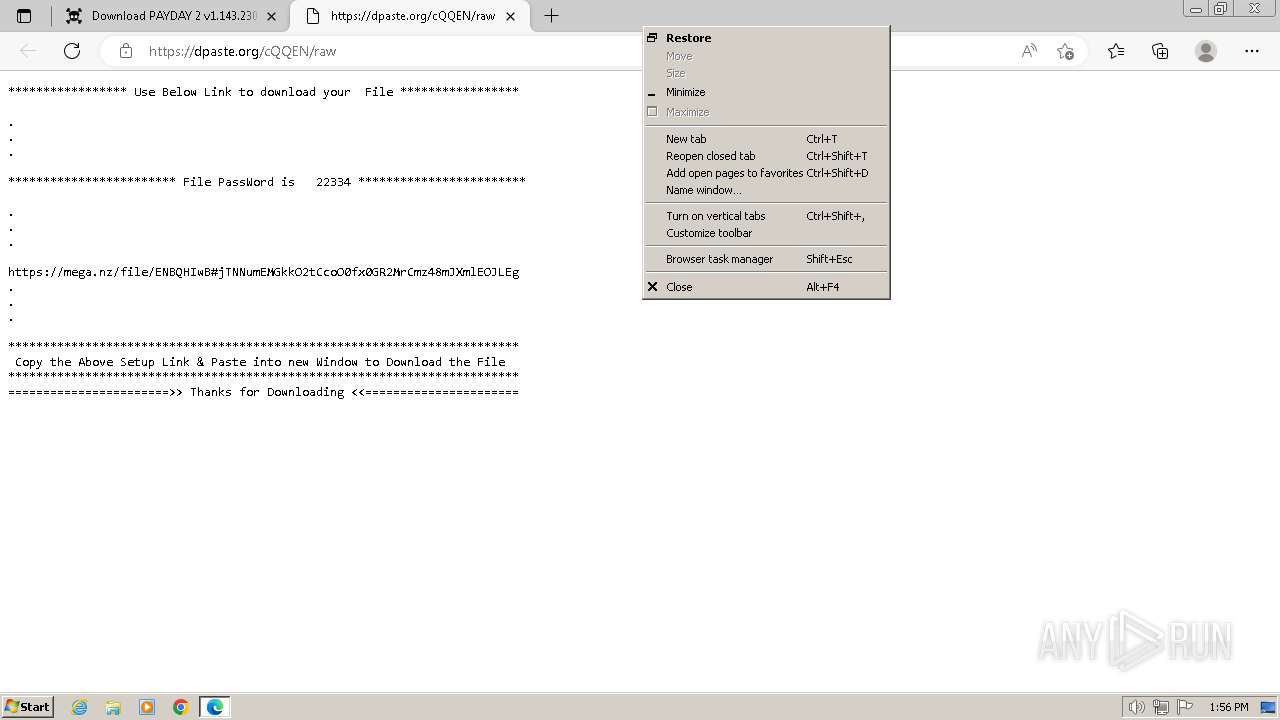Open network connection tray icon
This screenshot has width=1280, height=720.
point(1161,707)
